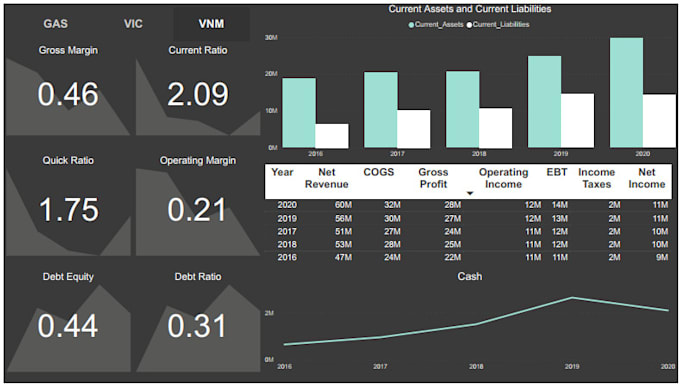The image size is (680, 385).
Task: Sort table by Operating Income header
Action: pos(503,178)
